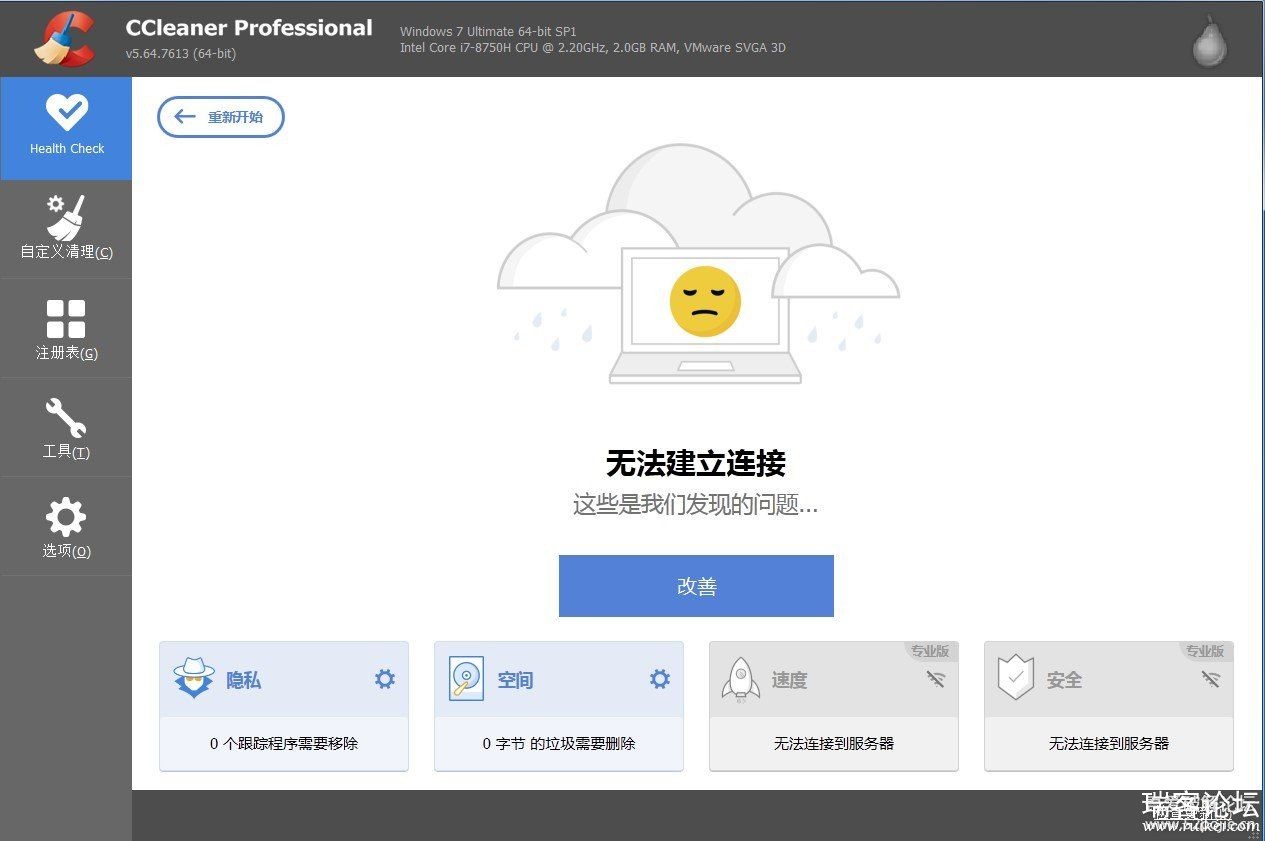1265x841 pixels.
Task: Click no-connection icon on 安全 card
Action: tap(1210, 680)
